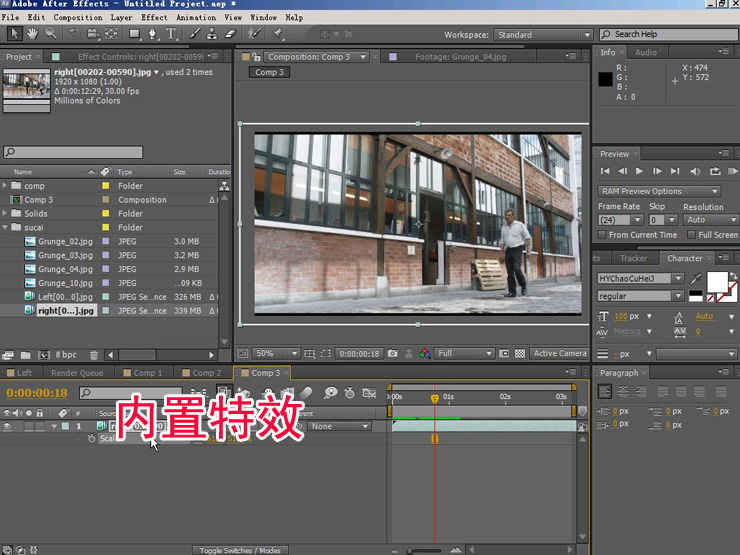
Task: Open the Composition menu
Action: (77, 17)
